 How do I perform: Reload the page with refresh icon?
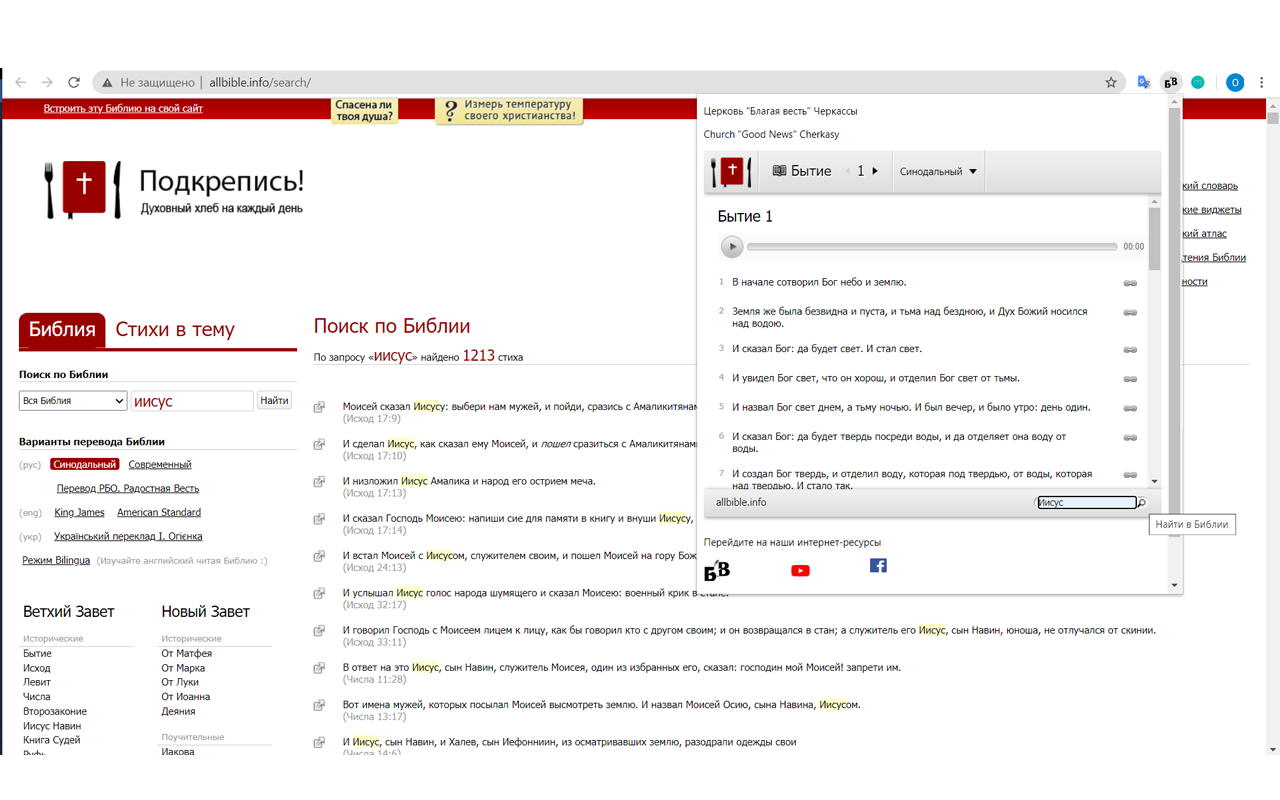click(x=73, y=83)
